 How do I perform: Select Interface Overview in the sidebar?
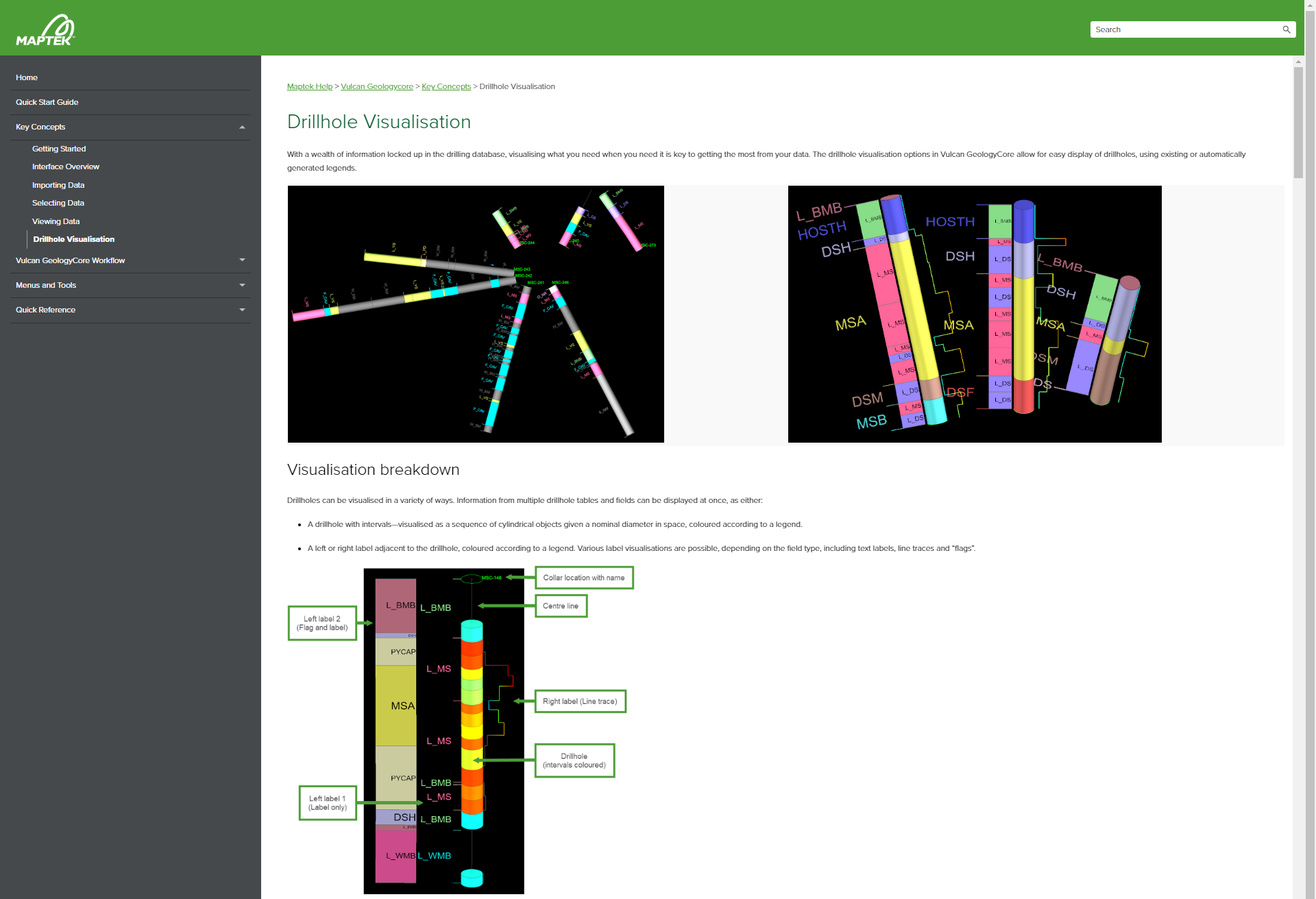pyautogui.click(x=66, y=166)
